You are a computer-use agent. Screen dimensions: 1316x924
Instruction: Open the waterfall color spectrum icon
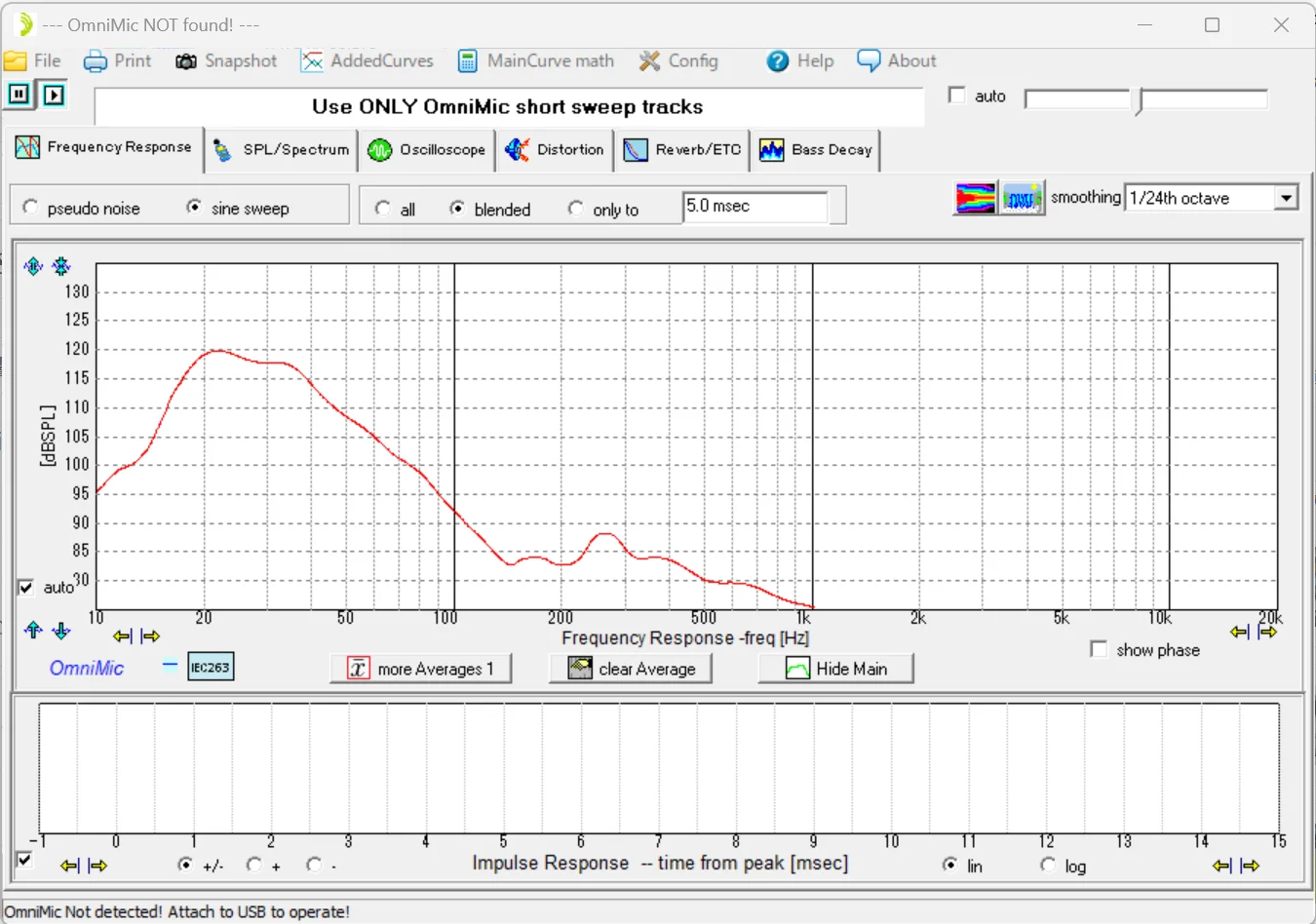[975, 198]
